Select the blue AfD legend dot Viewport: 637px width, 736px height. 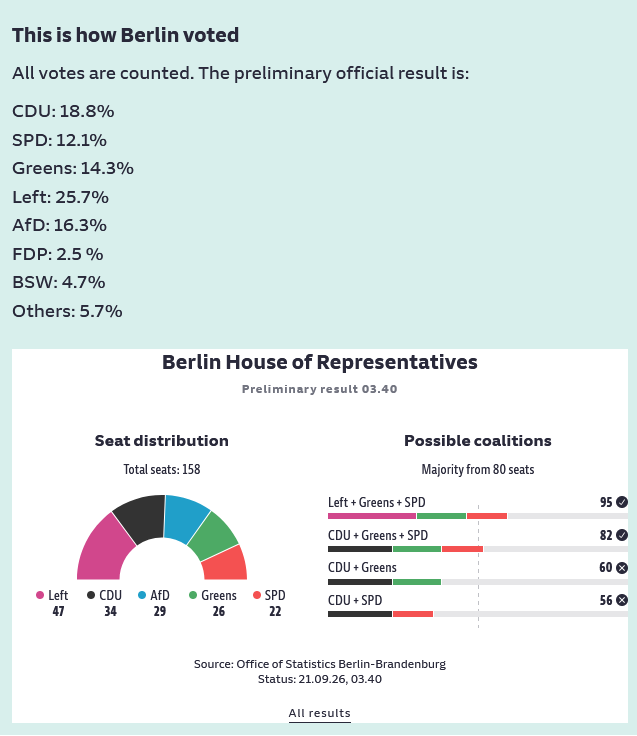coord(142,595)
